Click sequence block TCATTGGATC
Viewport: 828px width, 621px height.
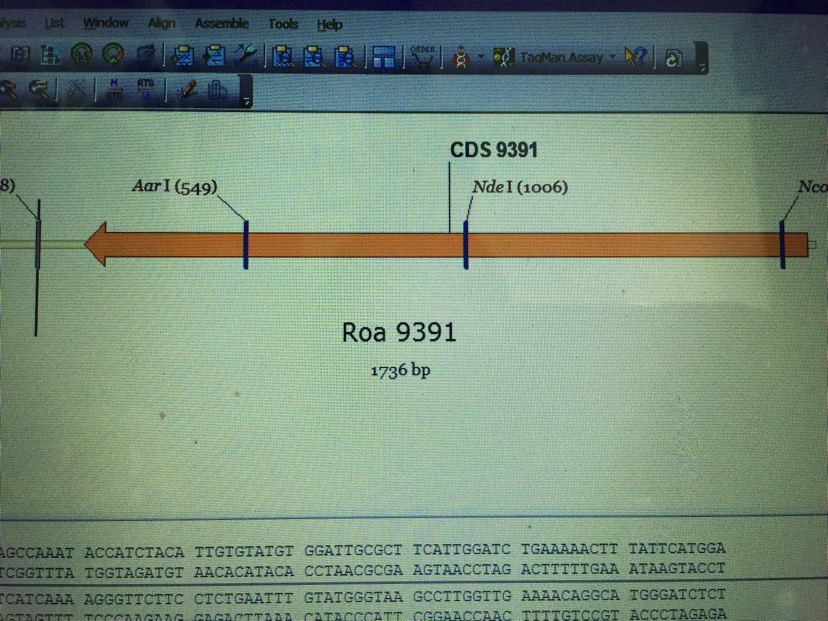462,549
